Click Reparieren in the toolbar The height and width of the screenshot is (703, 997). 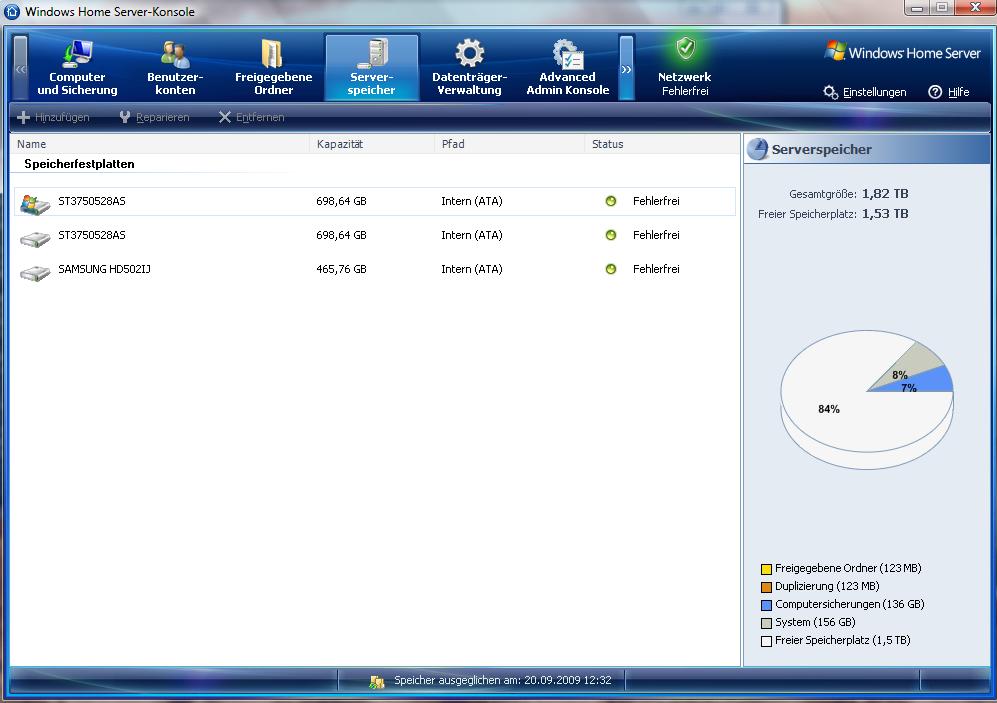[x=154, y=117]
